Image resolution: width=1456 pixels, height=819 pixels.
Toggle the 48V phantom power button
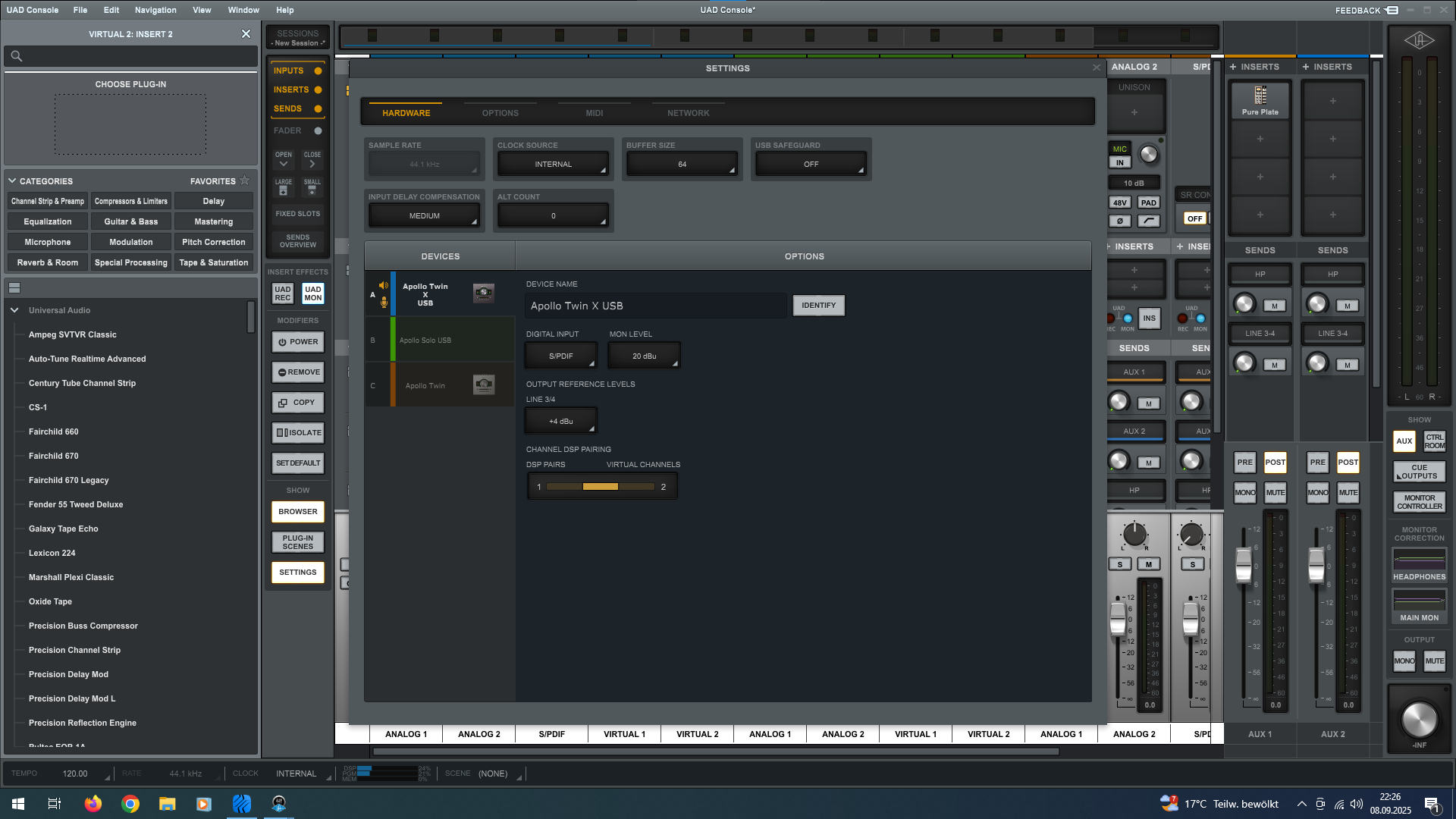coord(1120,202)
